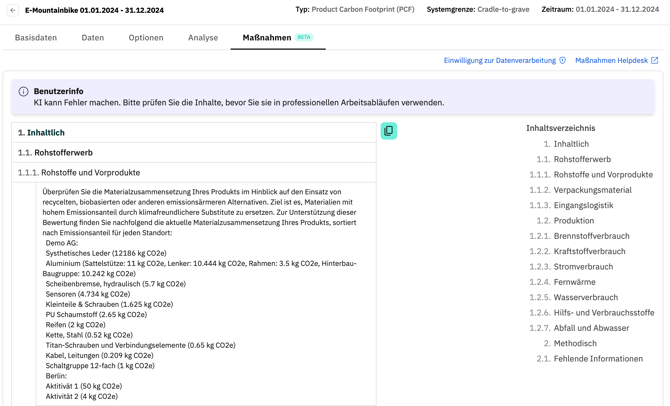The width and height of the screenshot is (670, 406).
Task: Click the Berlin: location line
Action: (x=56, y=377)
